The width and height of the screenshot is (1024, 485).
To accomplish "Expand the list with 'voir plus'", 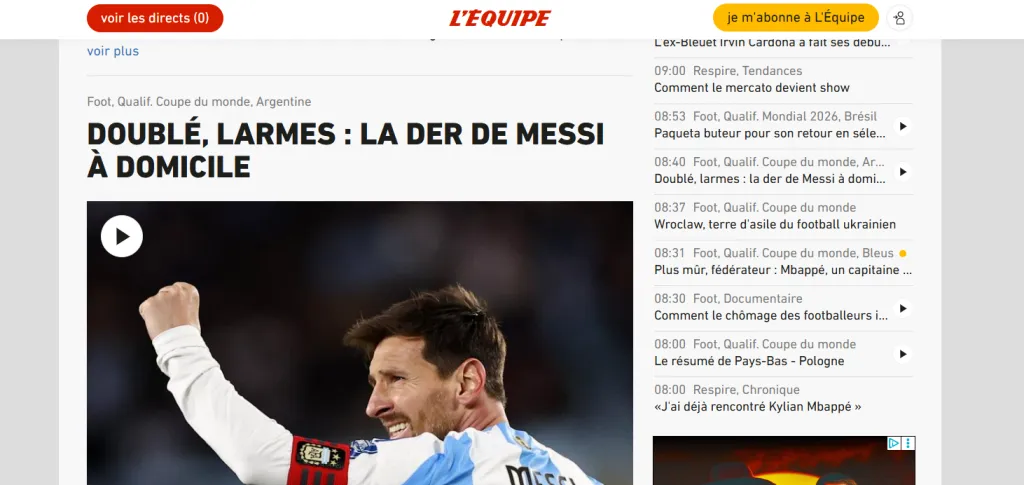I will point(113,51).
